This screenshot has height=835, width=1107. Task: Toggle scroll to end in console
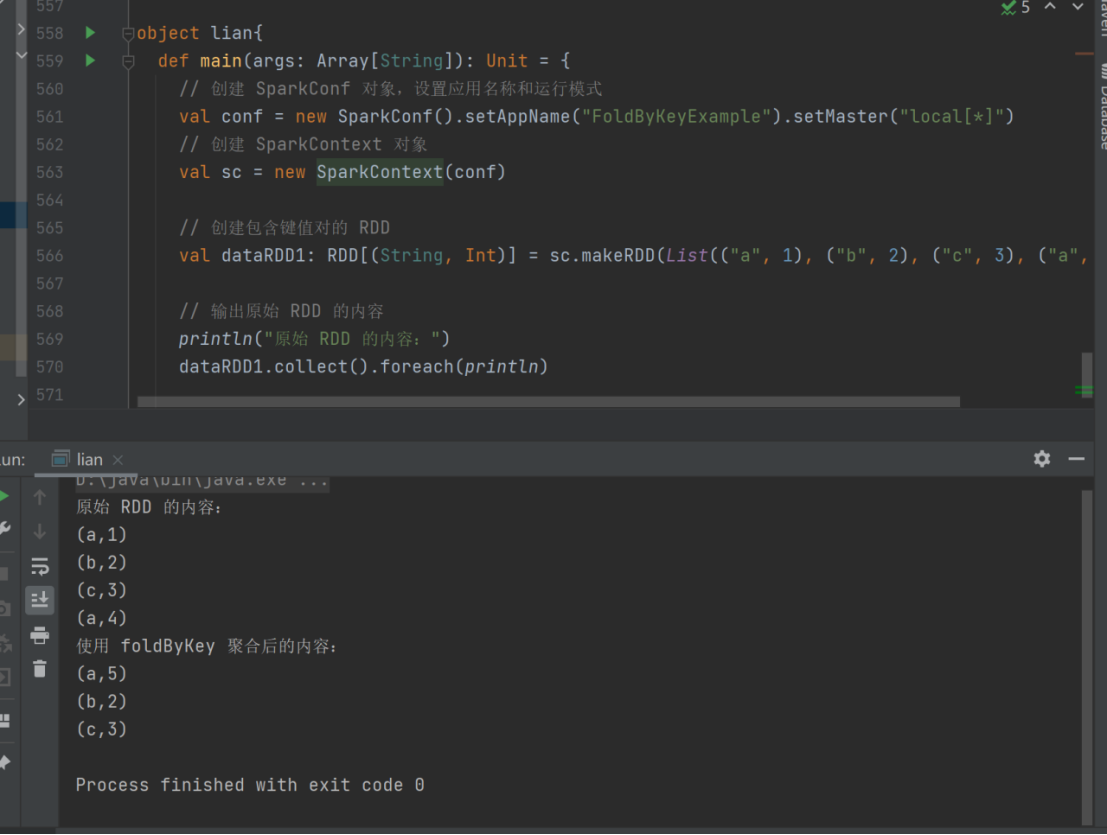pos(40,600)
